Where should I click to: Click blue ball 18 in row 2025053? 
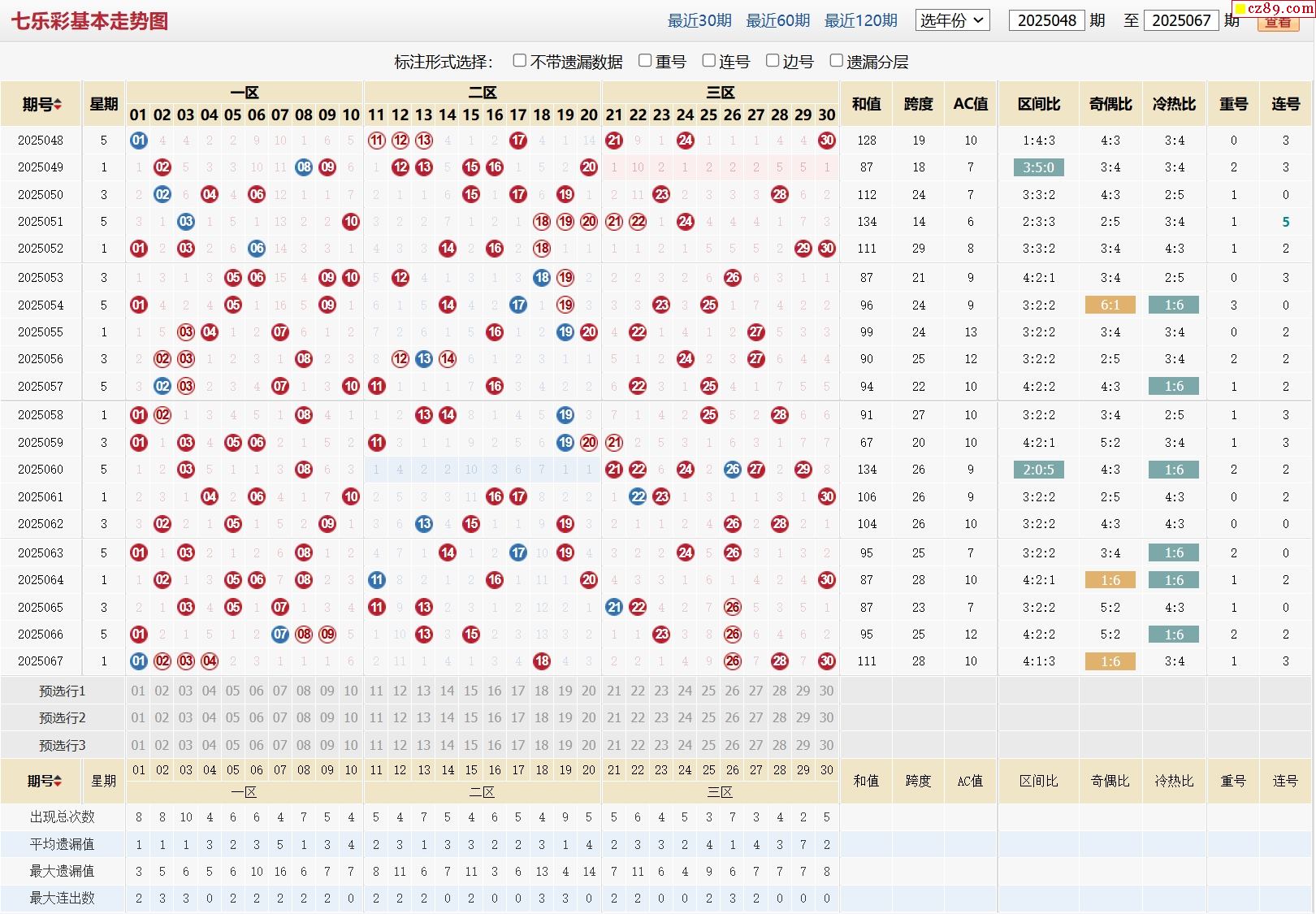(542, 278)
